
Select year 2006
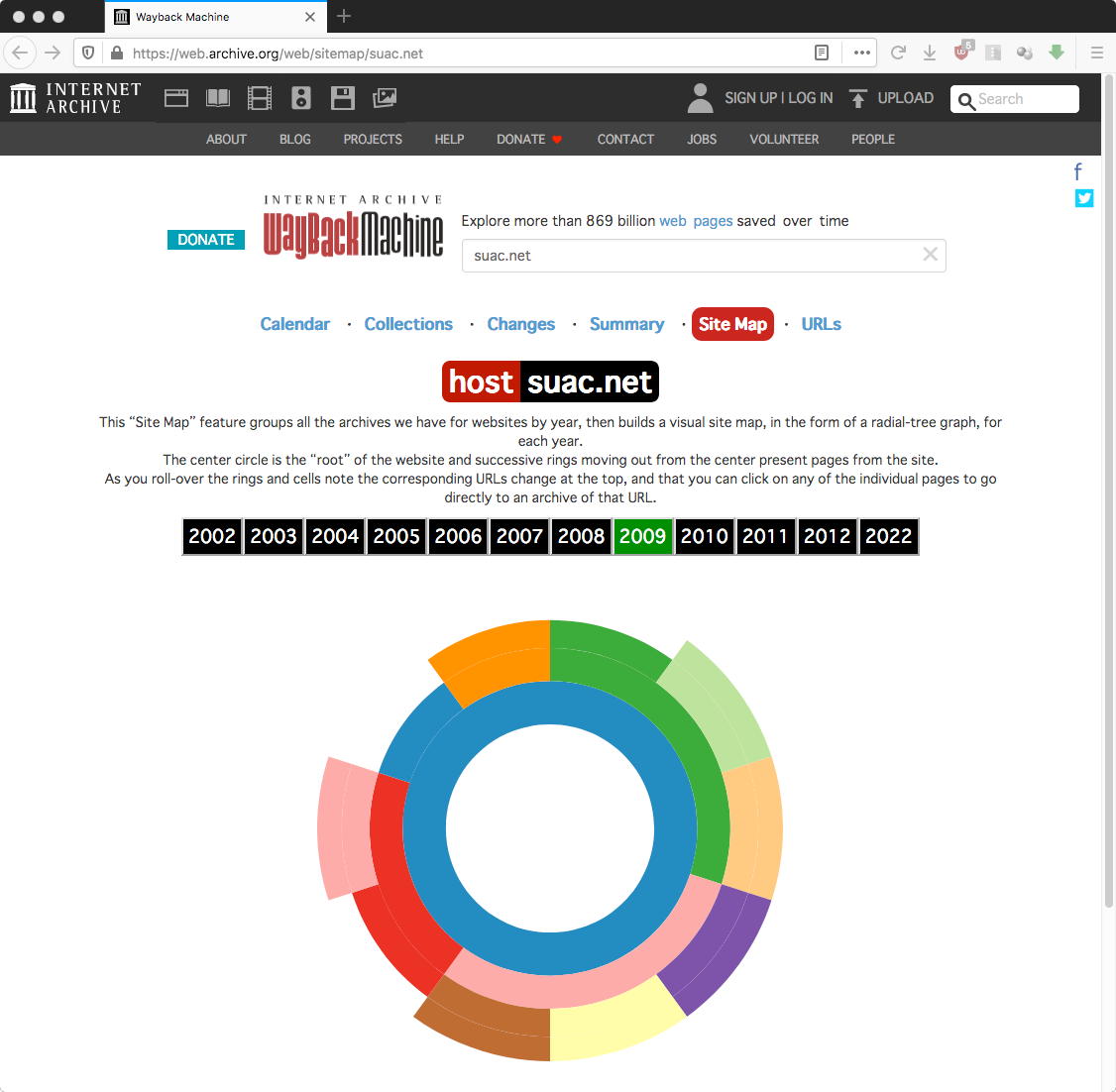458,536
